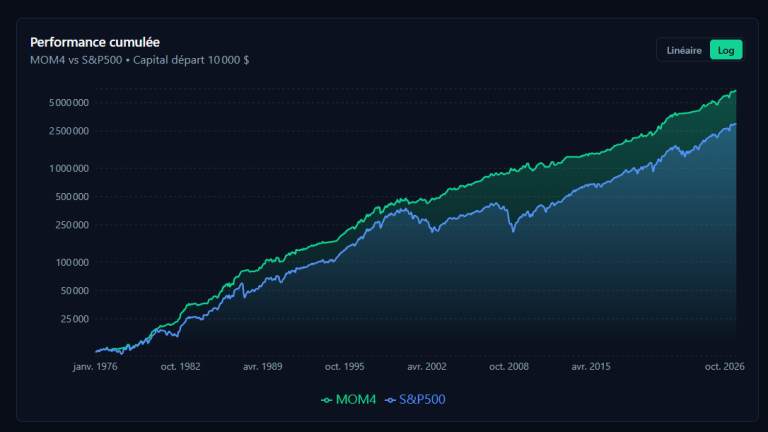The width and height of the screenshot is (768, 432).
Task: Click the subtitle 'MOM4 vs S&P500 • Capital départ 10 000 $'
Action: 140,60
